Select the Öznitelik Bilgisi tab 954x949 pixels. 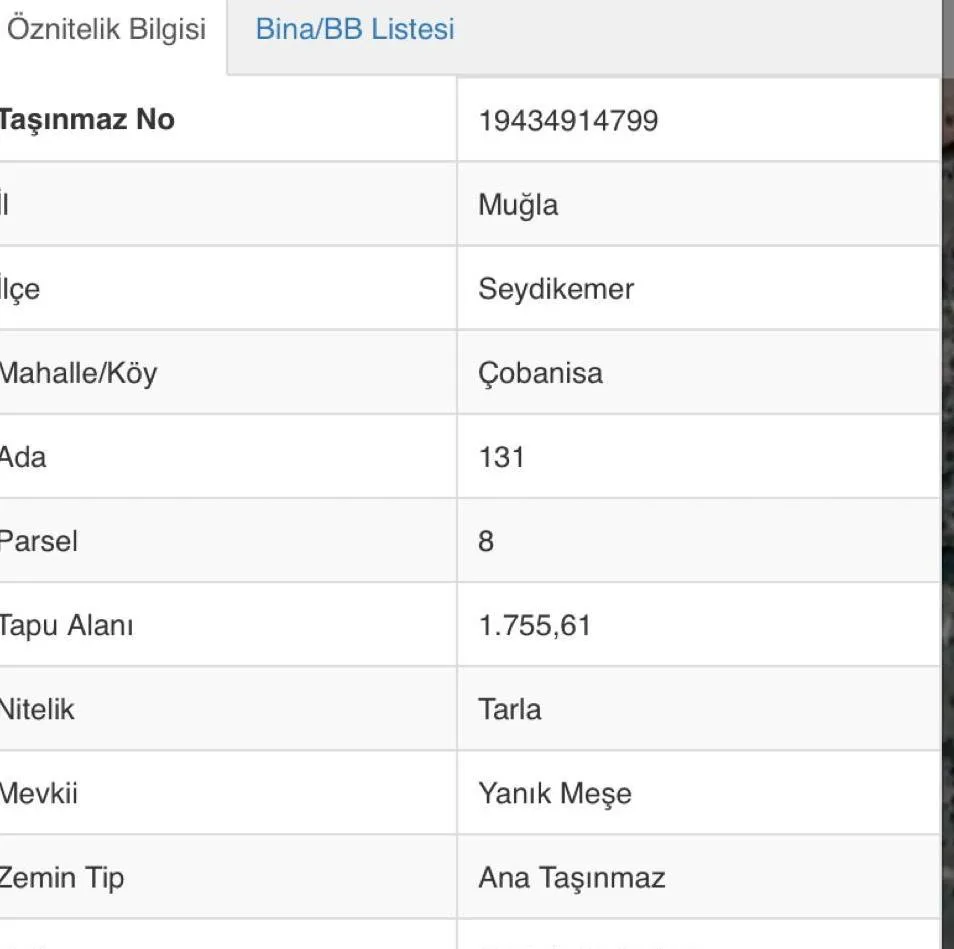(x=107, y=29)
